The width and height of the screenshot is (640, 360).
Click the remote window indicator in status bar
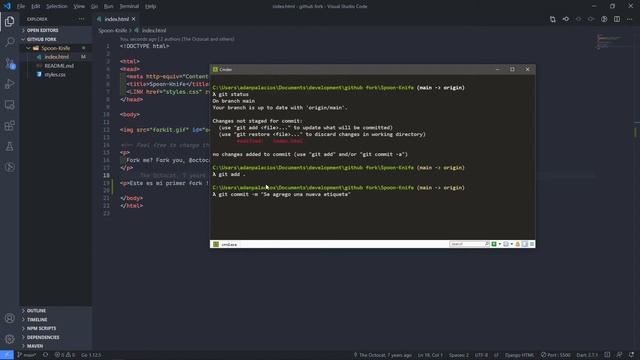7,355
